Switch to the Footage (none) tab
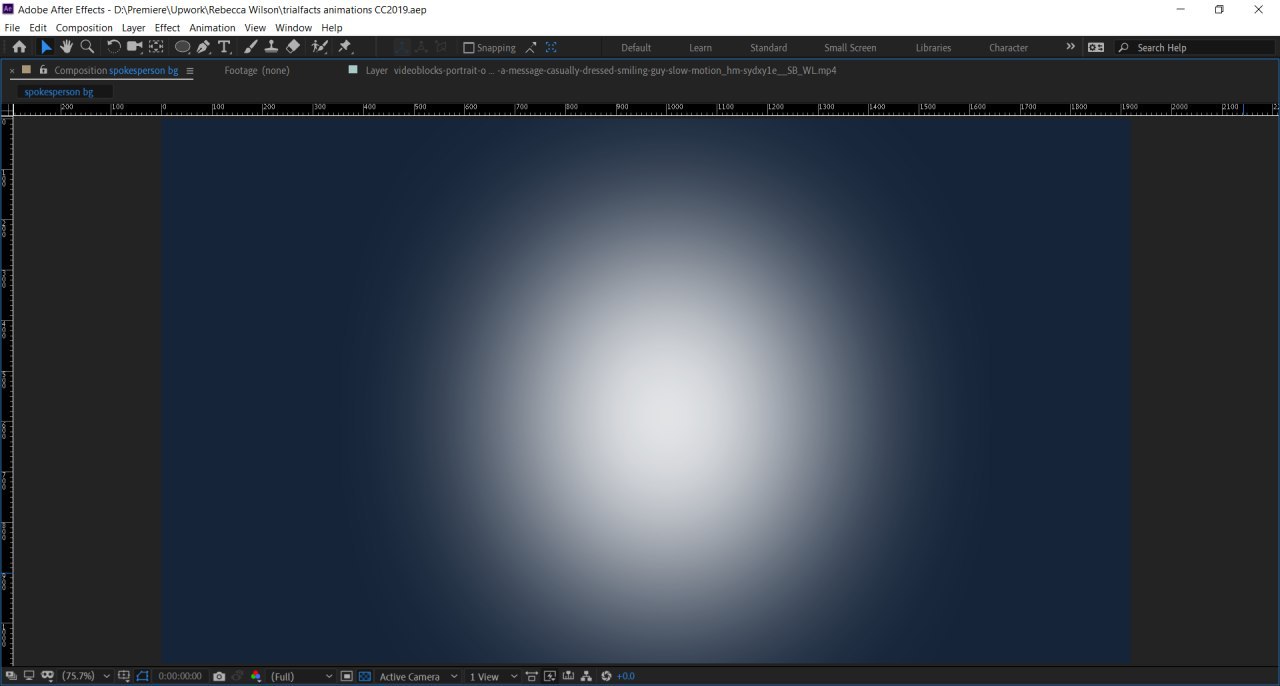This screenshot has width=1280, height=686. pos(257,71)
